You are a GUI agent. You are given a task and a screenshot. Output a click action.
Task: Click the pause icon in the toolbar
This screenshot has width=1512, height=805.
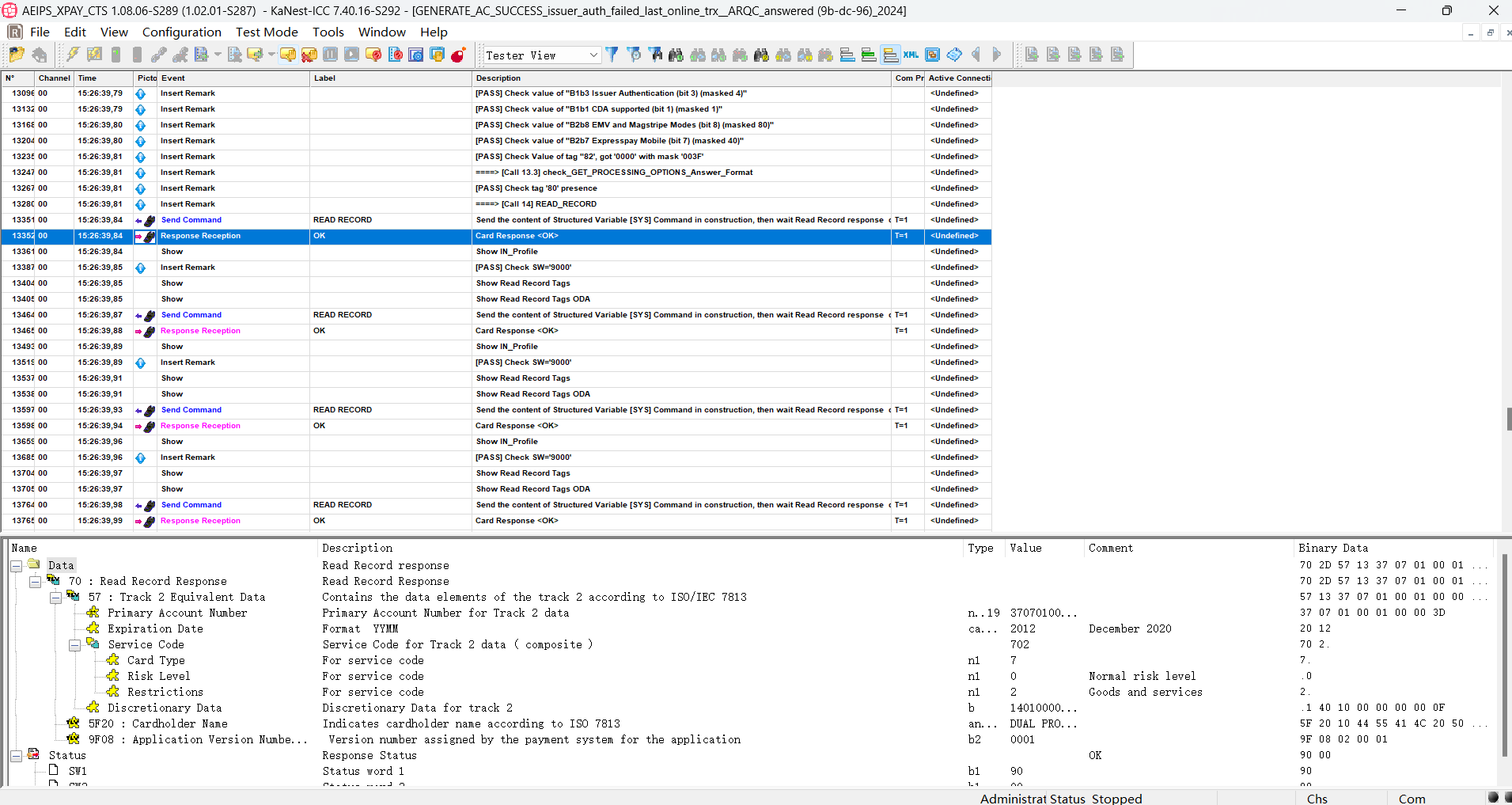tap(331, 55)
